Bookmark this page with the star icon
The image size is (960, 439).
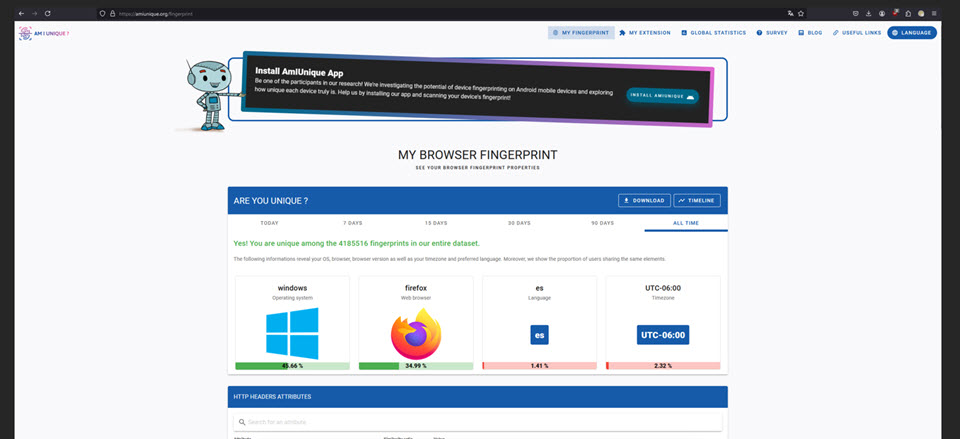(x=801, y=13)
